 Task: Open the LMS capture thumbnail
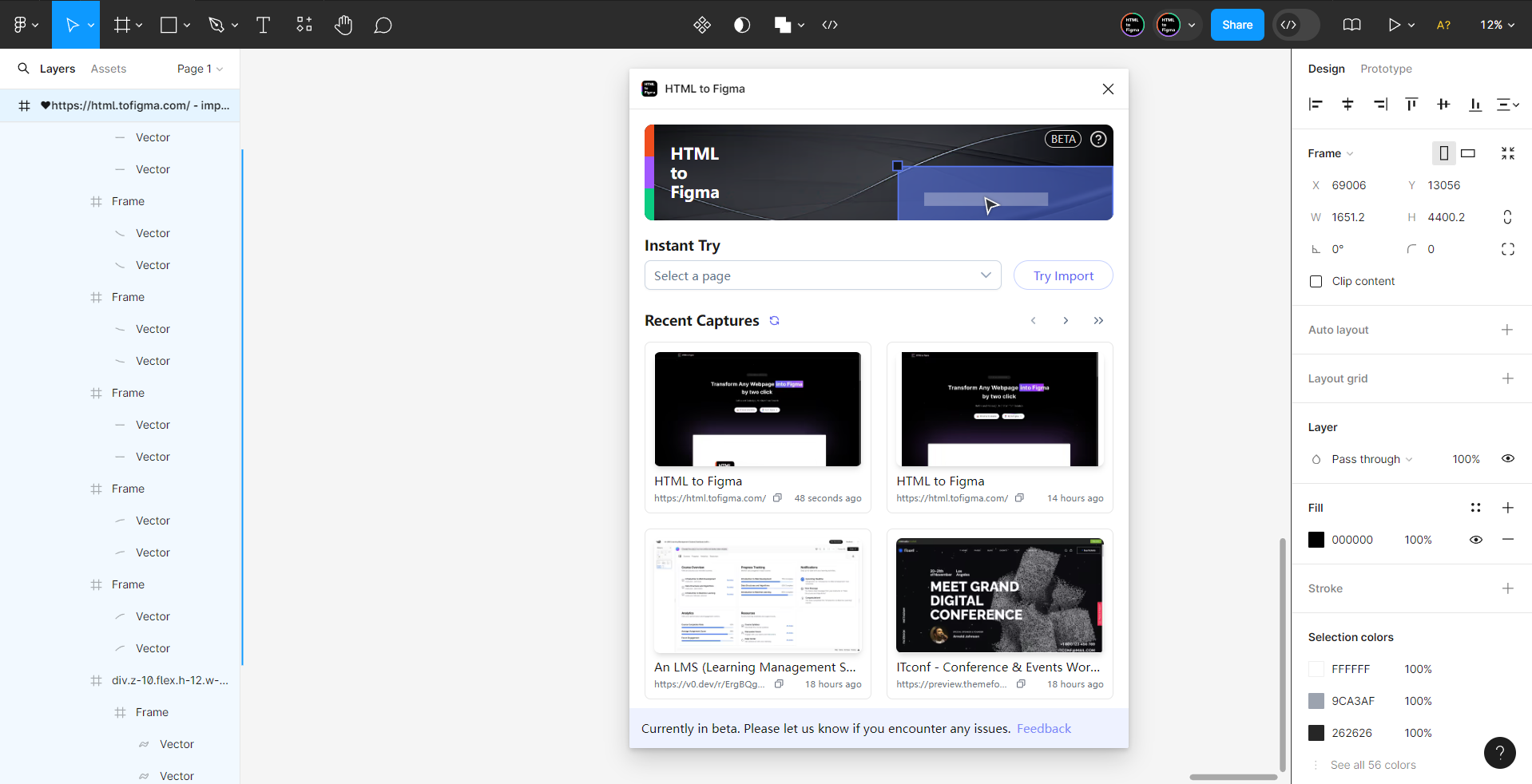[x=757, y=595]
